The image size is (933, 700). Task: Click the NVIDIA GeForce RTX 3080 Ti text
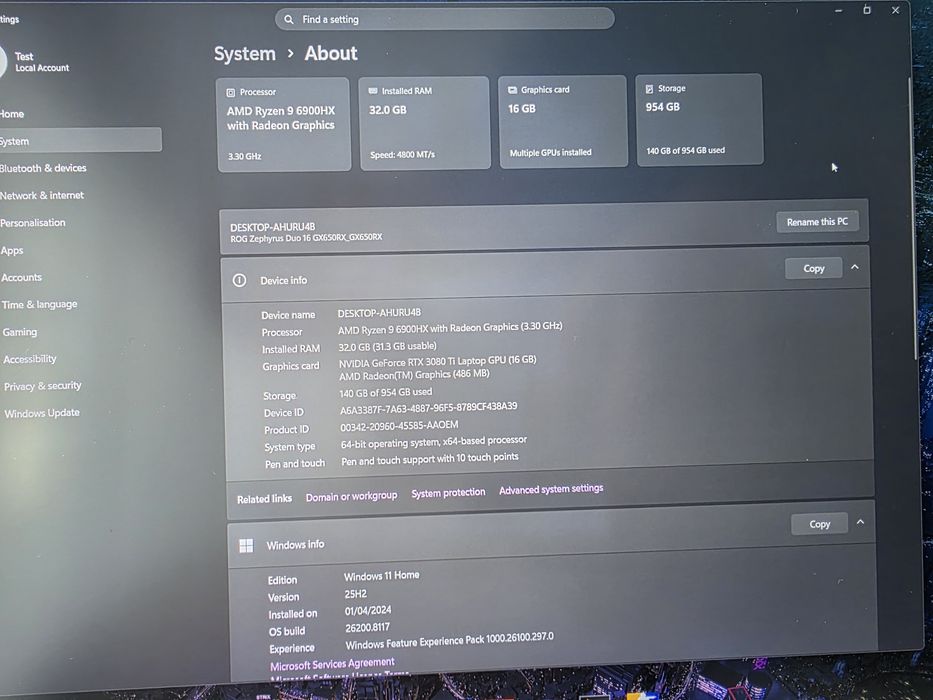tap(437, 361)
